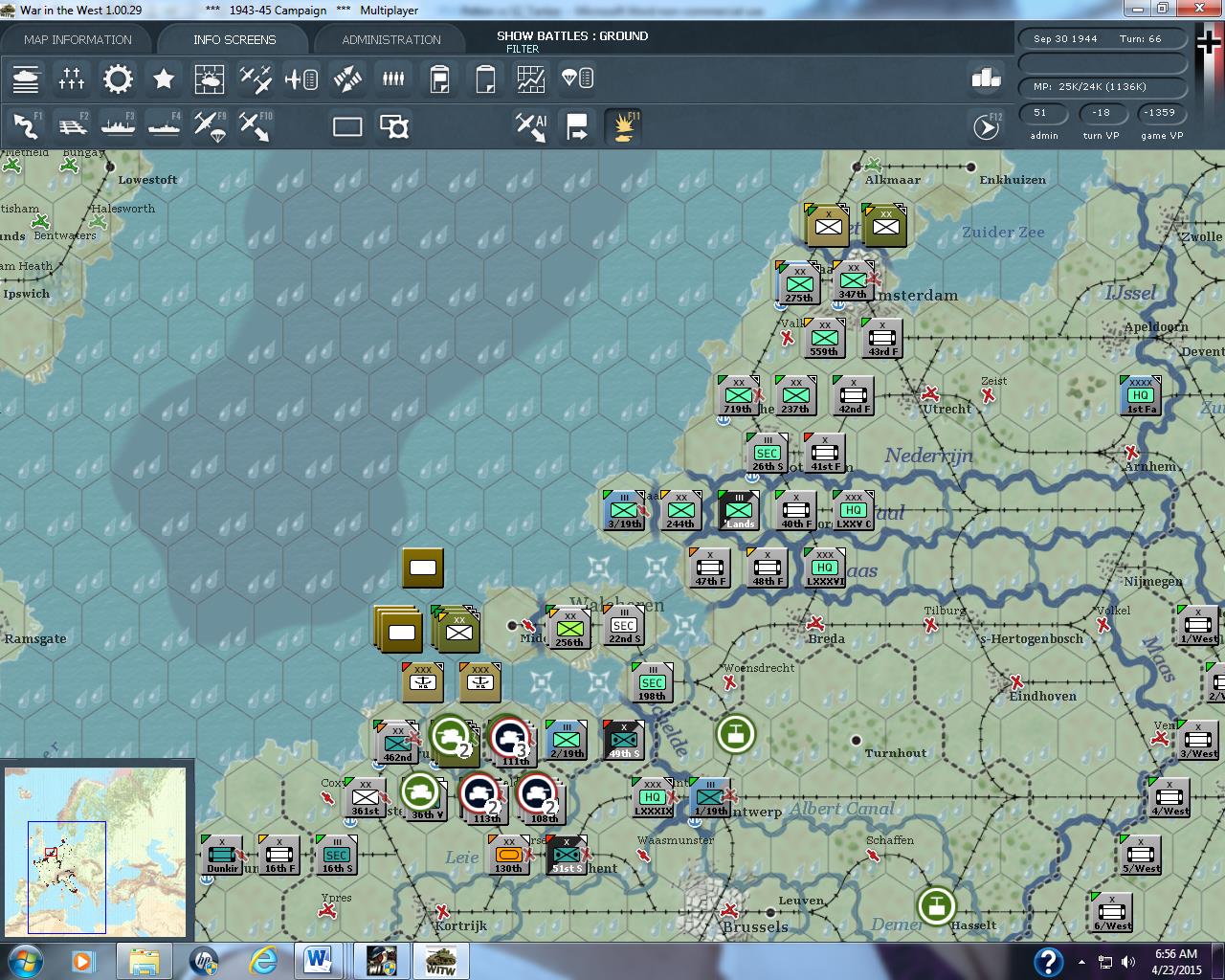Toggle the F11 show battles icon

[623, 126]
